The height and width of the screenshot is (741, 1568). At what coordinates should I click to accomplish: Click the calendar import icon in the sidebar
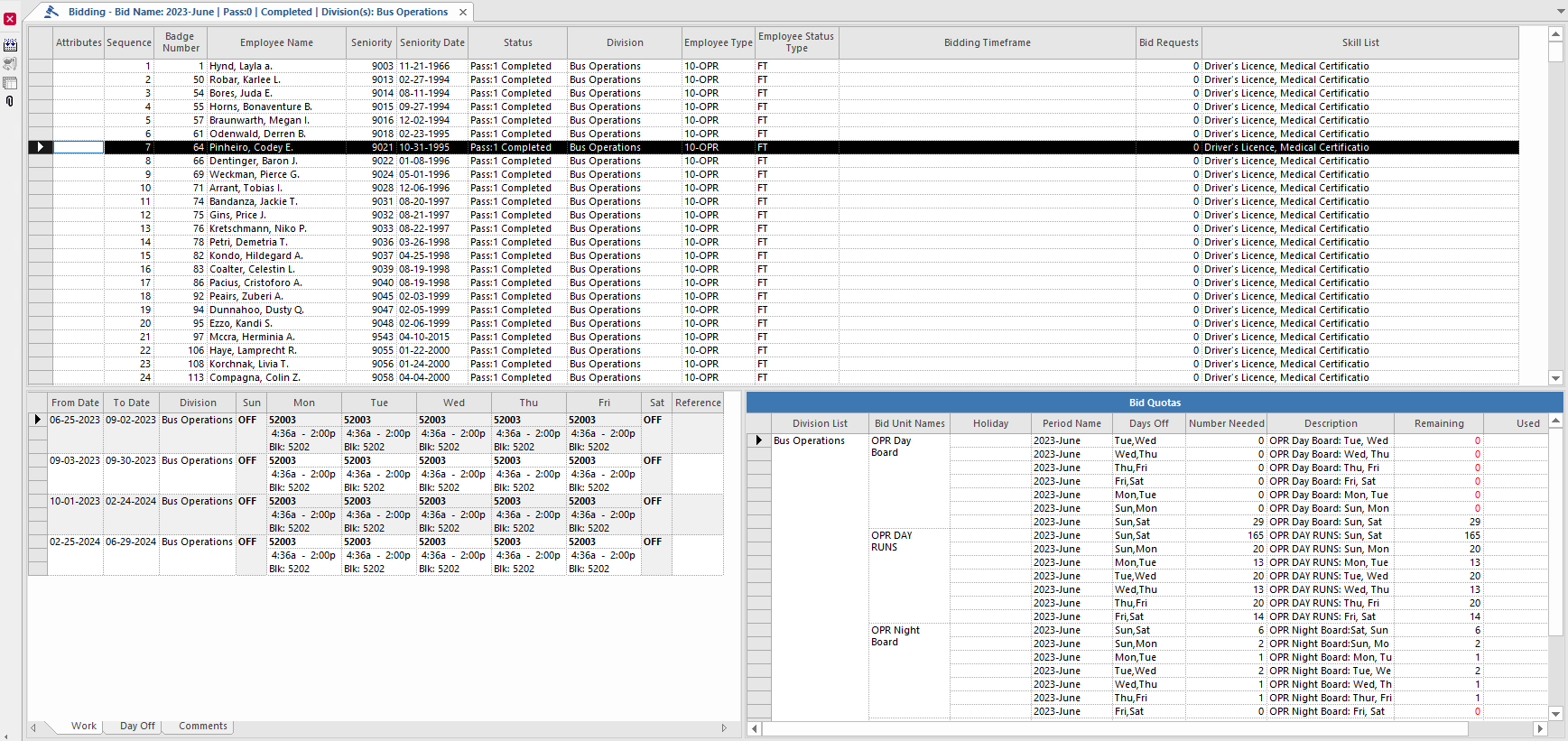[x=10, y=45]
